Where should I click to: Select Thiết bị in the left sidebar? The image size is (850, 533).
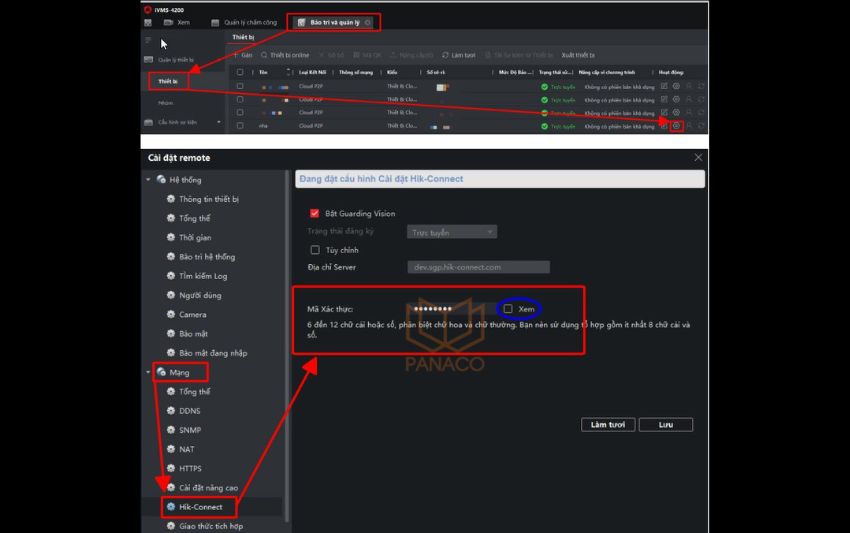click(168, 81)
